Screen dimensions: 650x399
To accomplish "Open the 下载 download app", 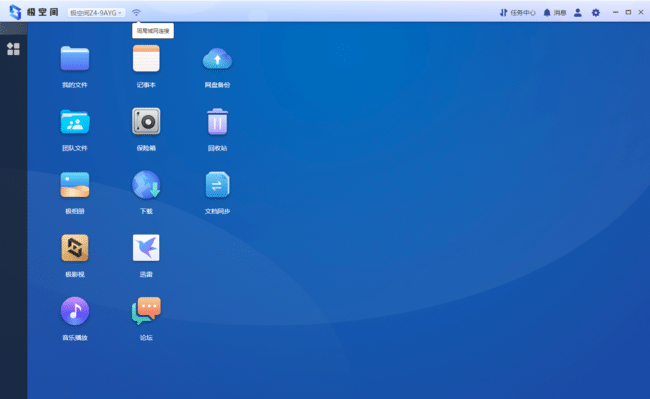I will pyautogui.click(x=146, y=185).
